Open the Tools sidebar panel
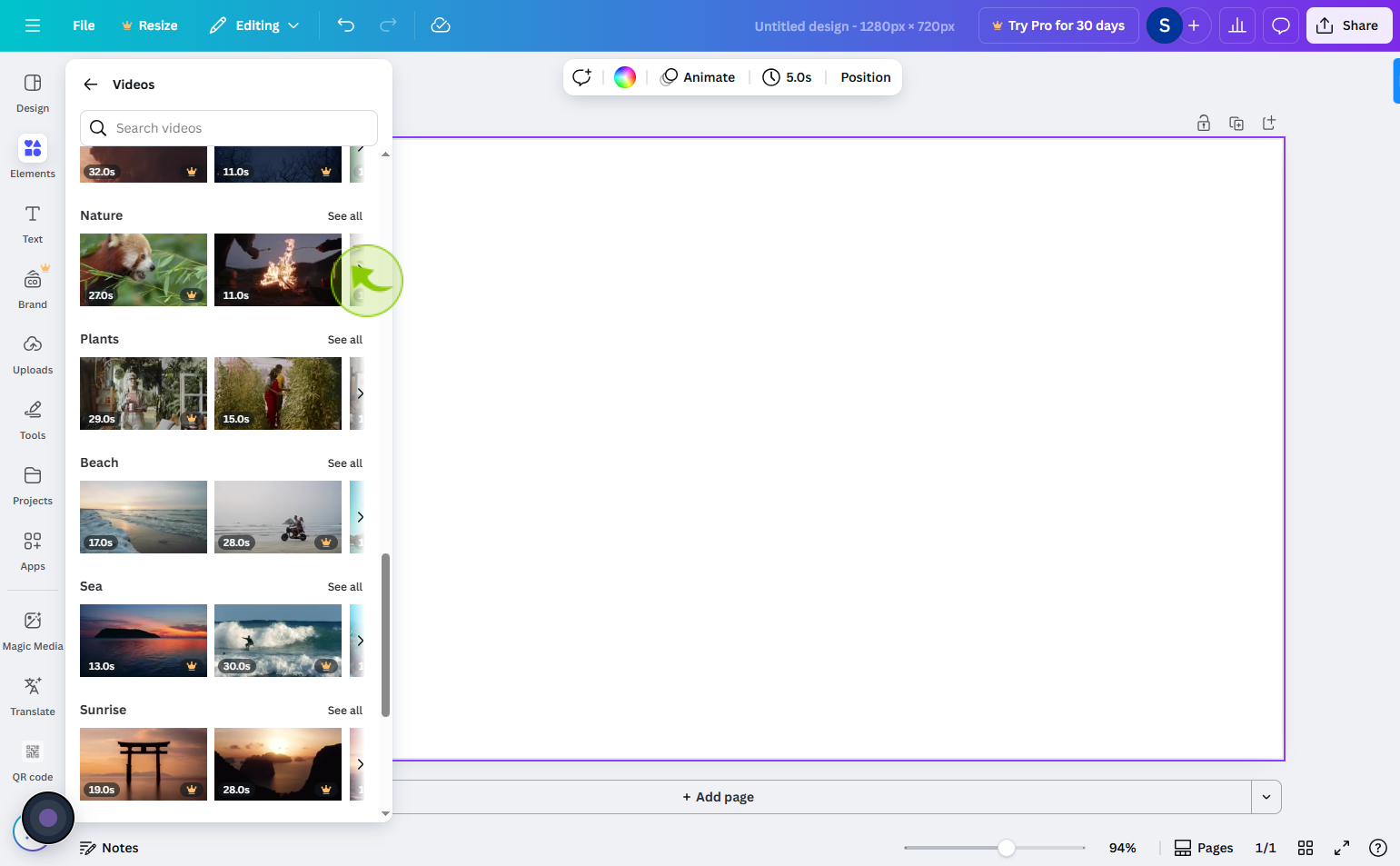This screenshot has width=1400, height=866. point(33,420)
